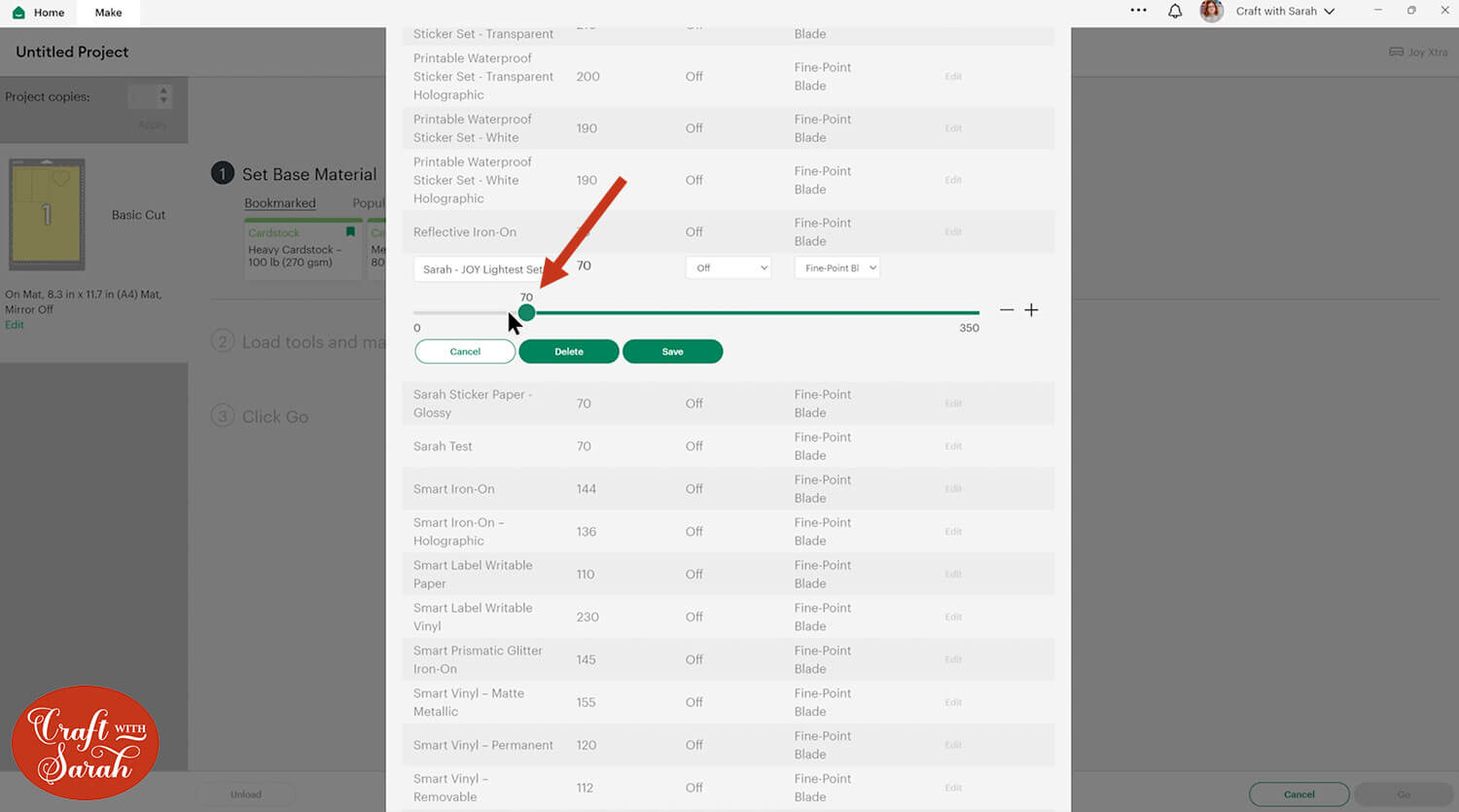This screenshot has width=1459, height=812.
Task: Click pressure value 144 for Smart Iron-On
Action: pos(587,489)
